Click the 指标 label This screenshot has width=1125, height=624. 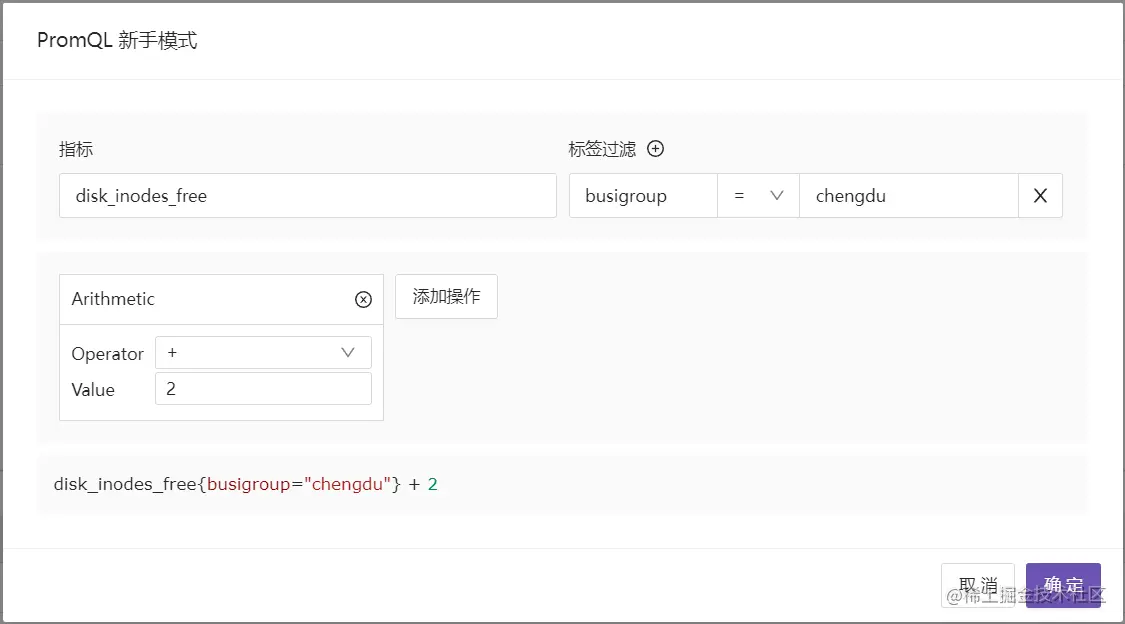coord(76,149)
